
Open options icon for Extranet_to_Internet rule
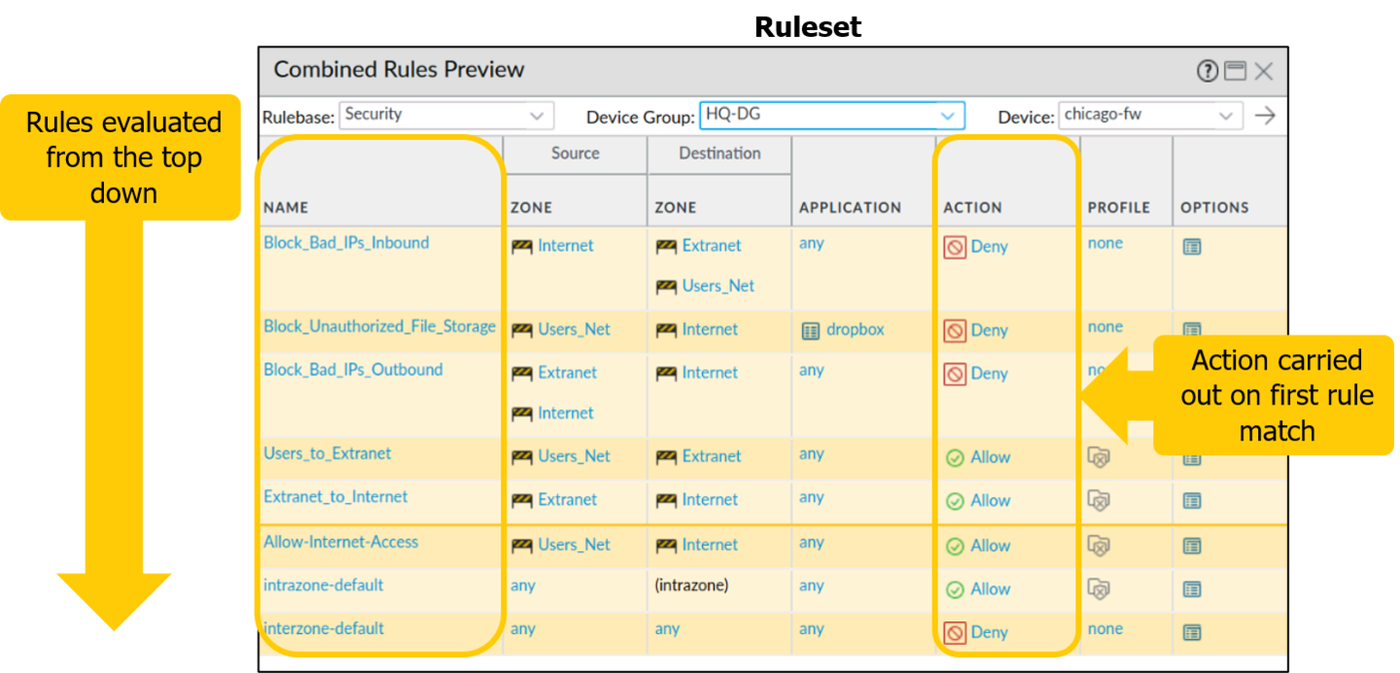1192,500
